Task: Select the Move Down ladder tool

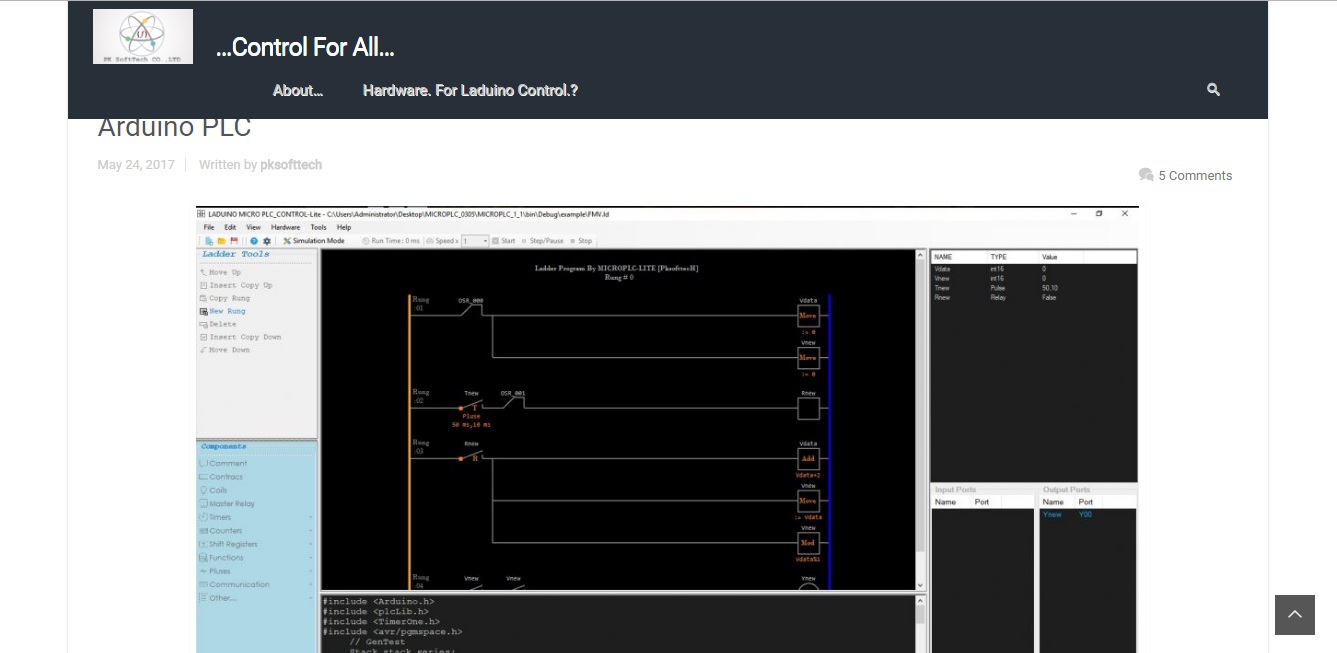Action: tap(224, 350)
